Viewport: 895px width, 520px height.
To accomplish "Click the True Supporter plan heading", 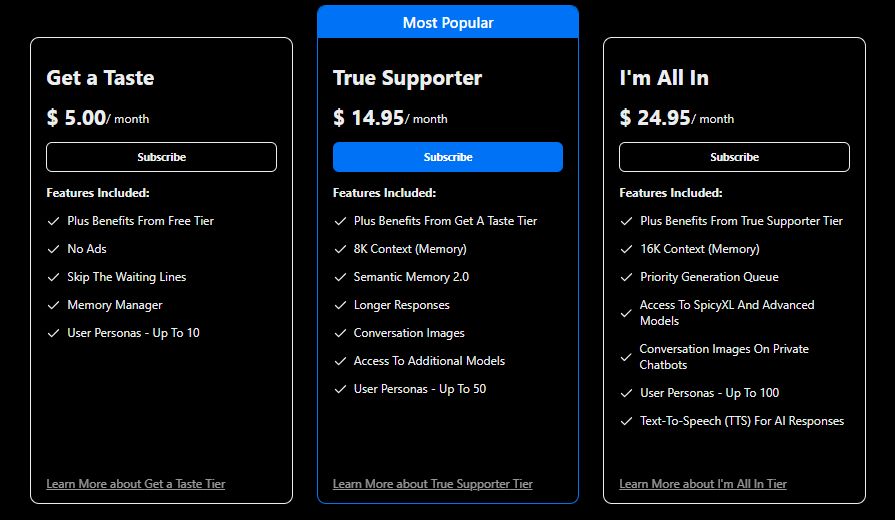I will [407, 78].
